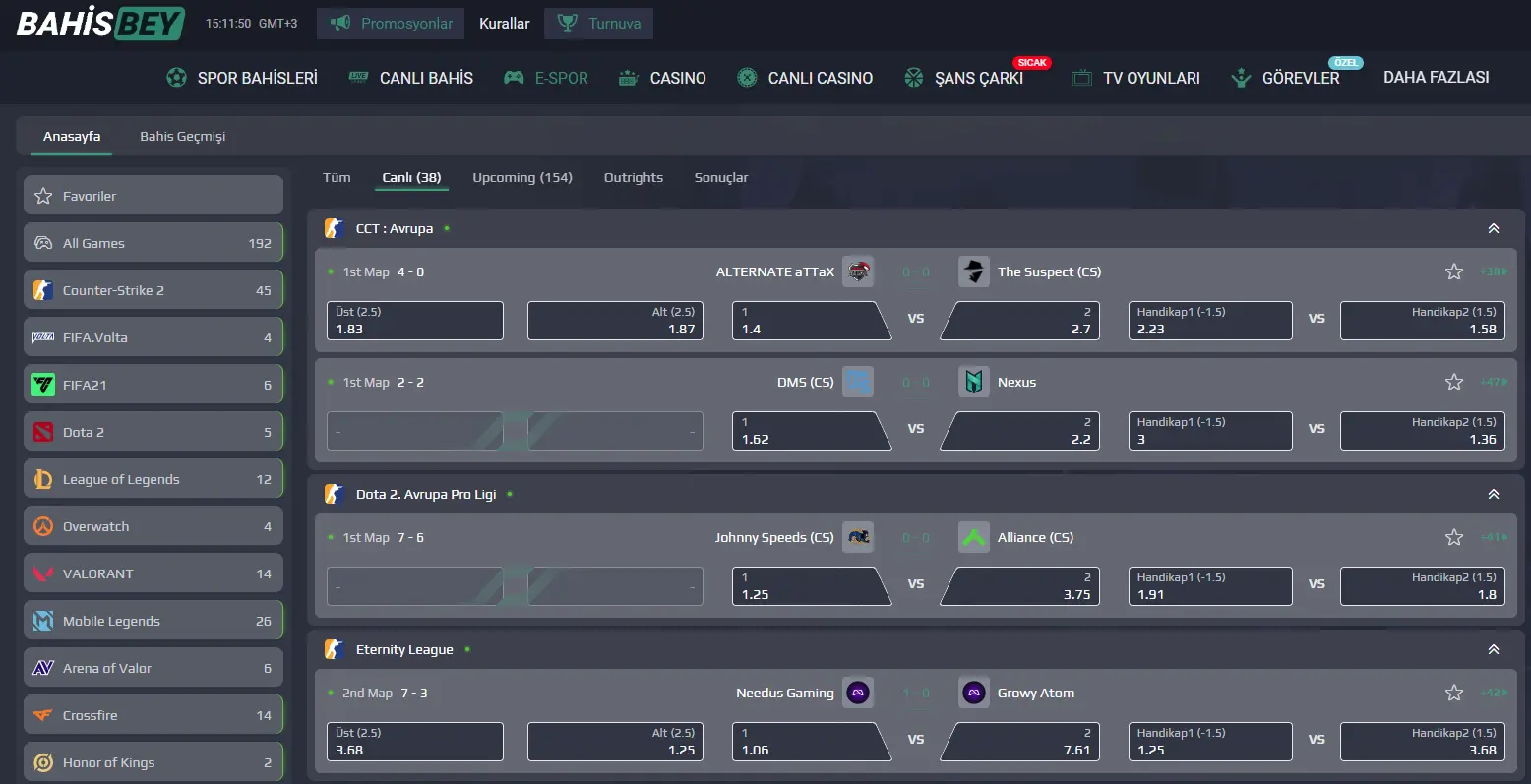Image resolution: width=1531 pixels, height=784 pixels.
Task: Select E-Spor in main navigation
Action: pos(545,78)
